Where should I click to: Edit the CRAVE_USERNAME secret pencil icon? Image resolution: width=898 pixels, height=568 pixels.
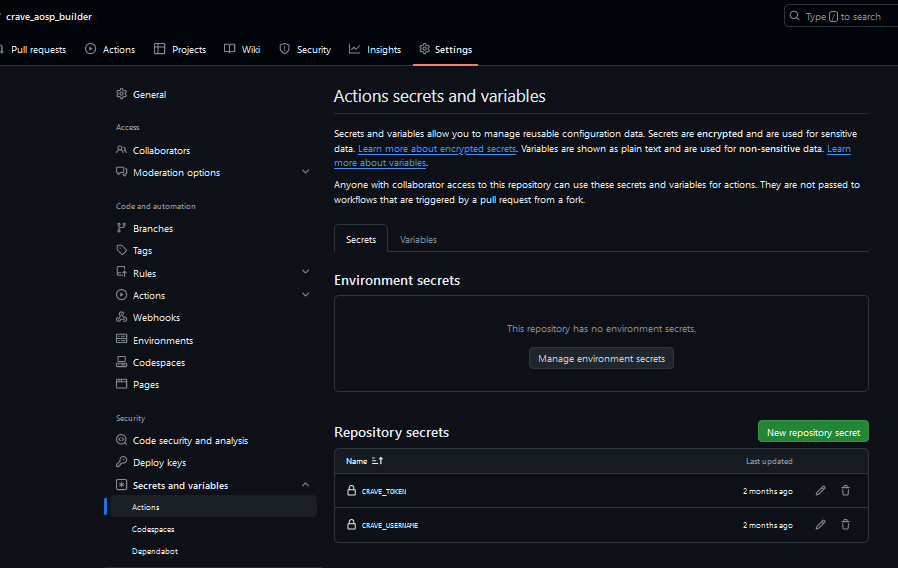(821, 524)
